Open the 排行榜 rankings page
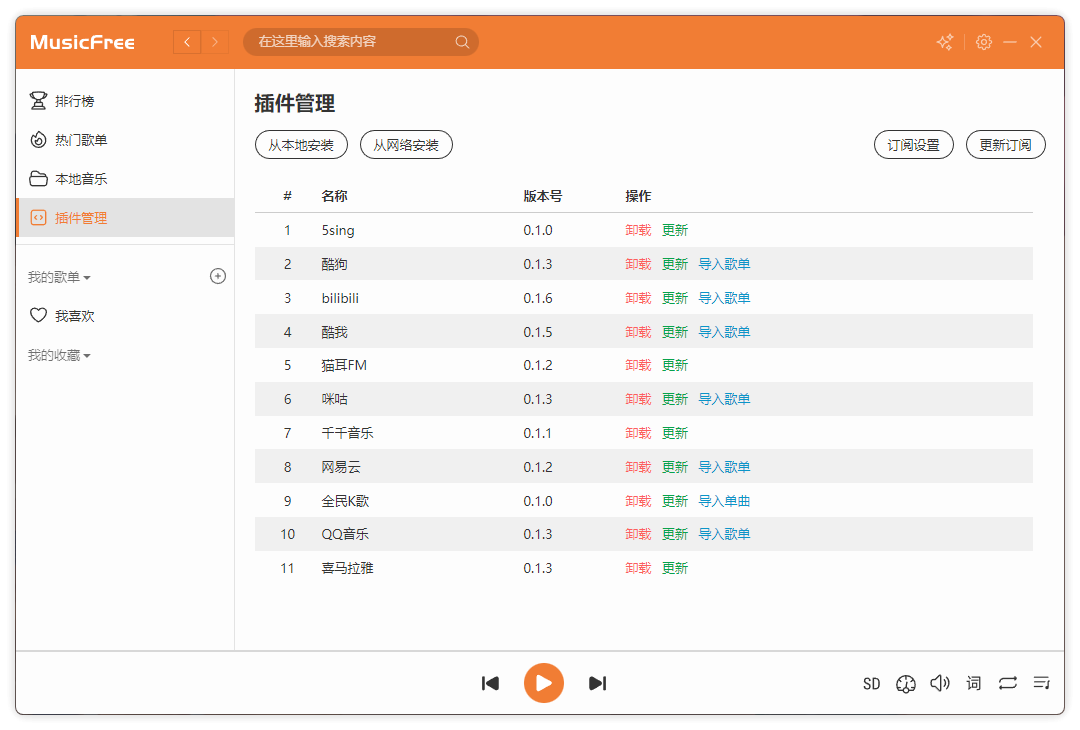Viewport: 1080px width, 730px height. coord(125,101)
